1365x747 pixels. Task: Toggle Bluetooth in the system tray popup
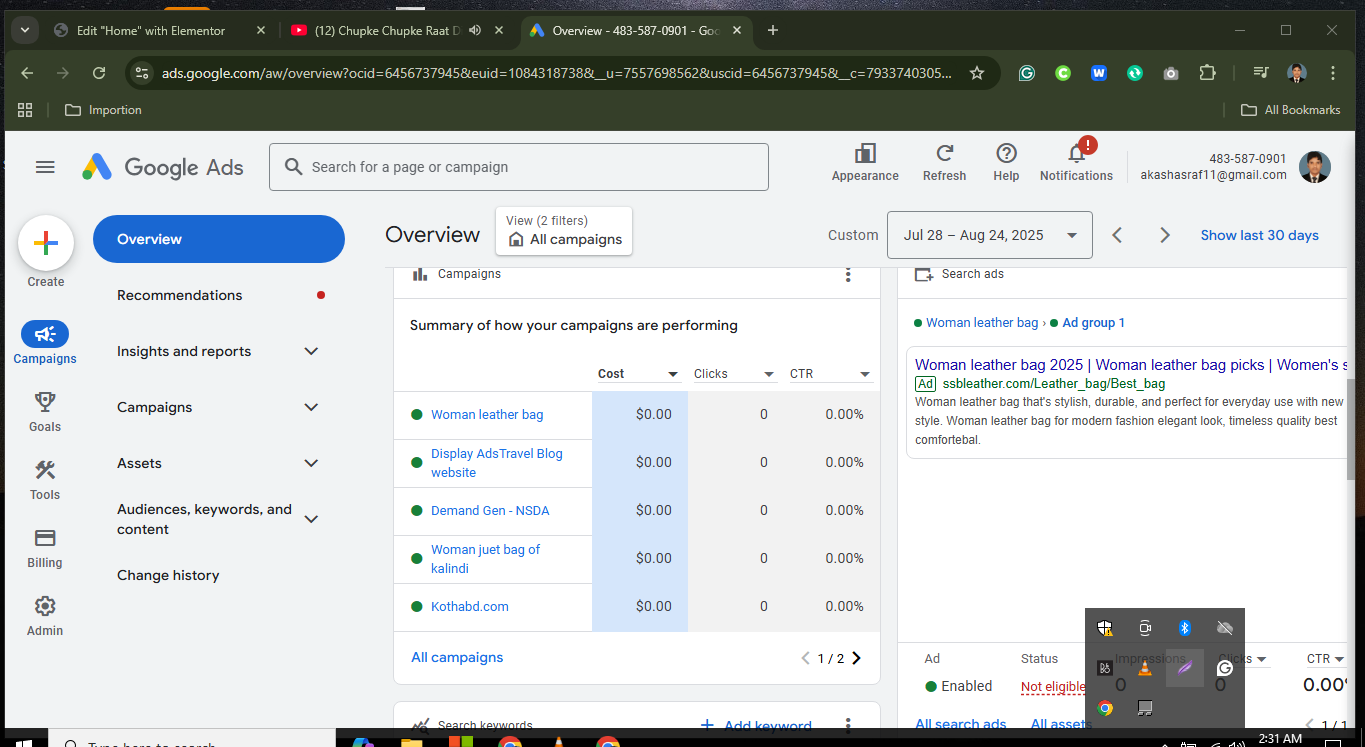(1185, 627)
